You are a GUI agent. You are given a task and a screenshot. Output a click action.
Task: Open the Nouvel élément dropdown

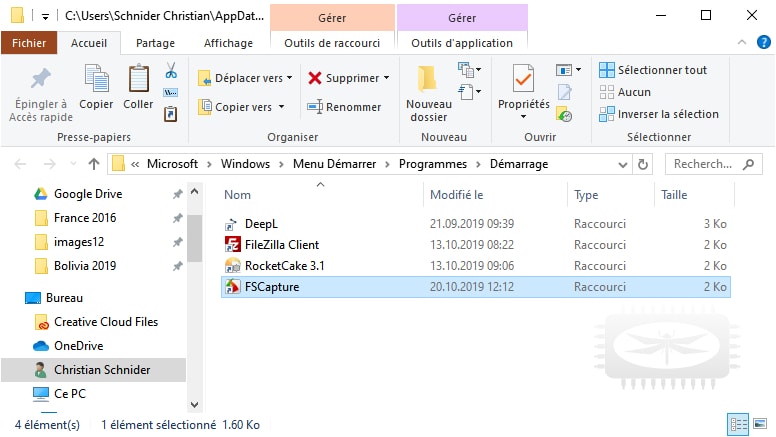(469, 70)
